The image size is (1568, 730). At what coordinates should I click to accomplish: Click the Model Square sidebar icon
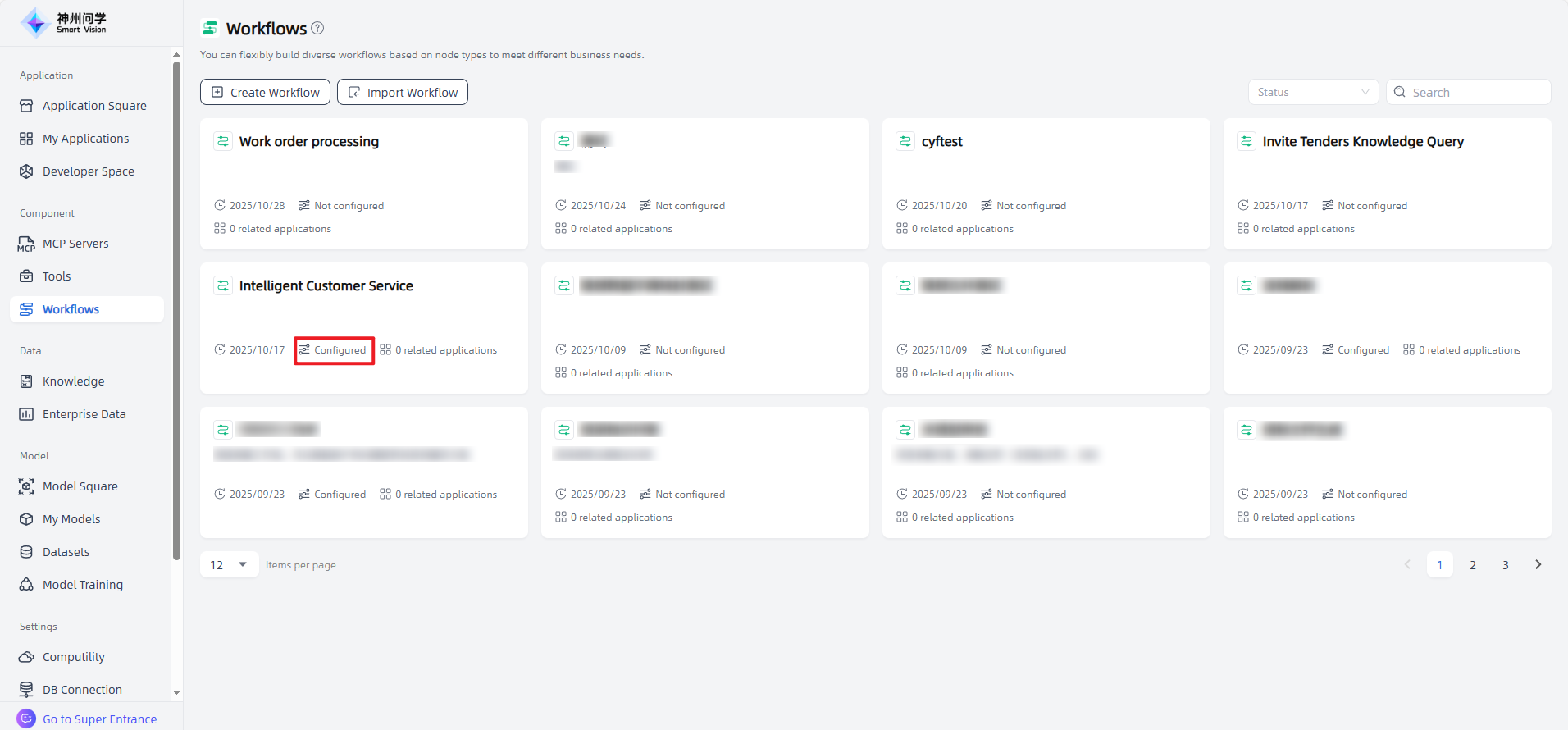pos(26,486)
